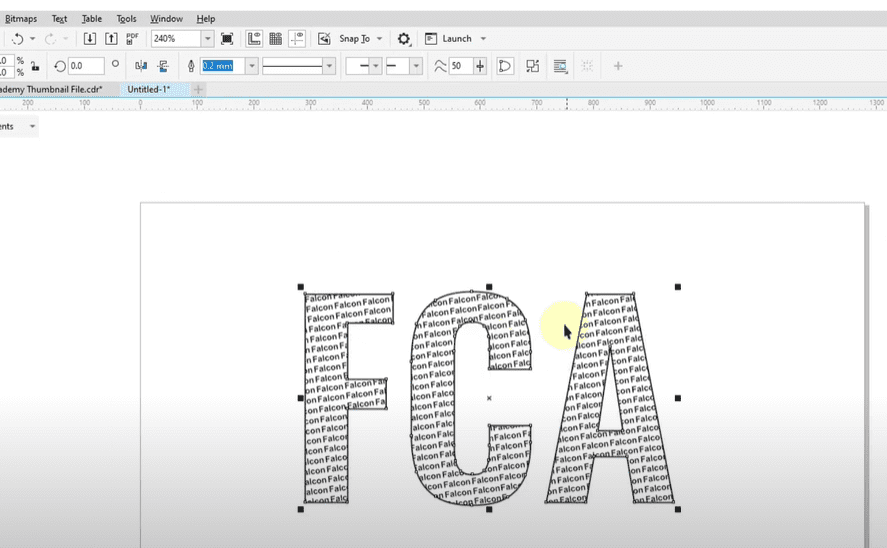Click the Export icon in toolbar
Image resolution: width=887 pixels, height=548 pixels.
111,39
